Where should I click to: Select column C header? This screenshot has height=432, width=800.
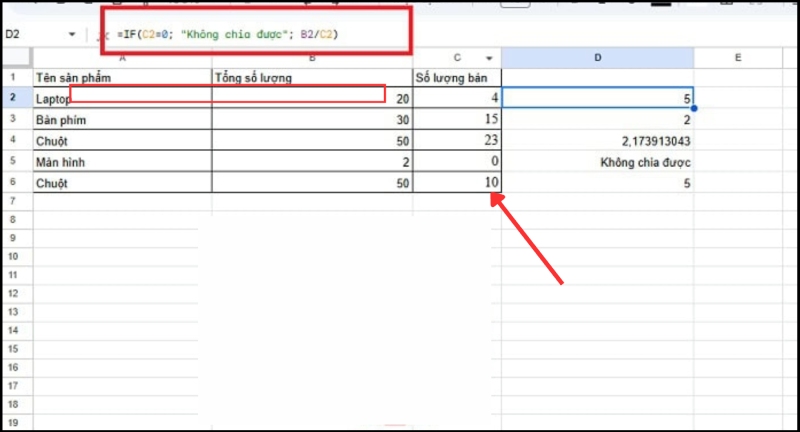coord(456,58)
